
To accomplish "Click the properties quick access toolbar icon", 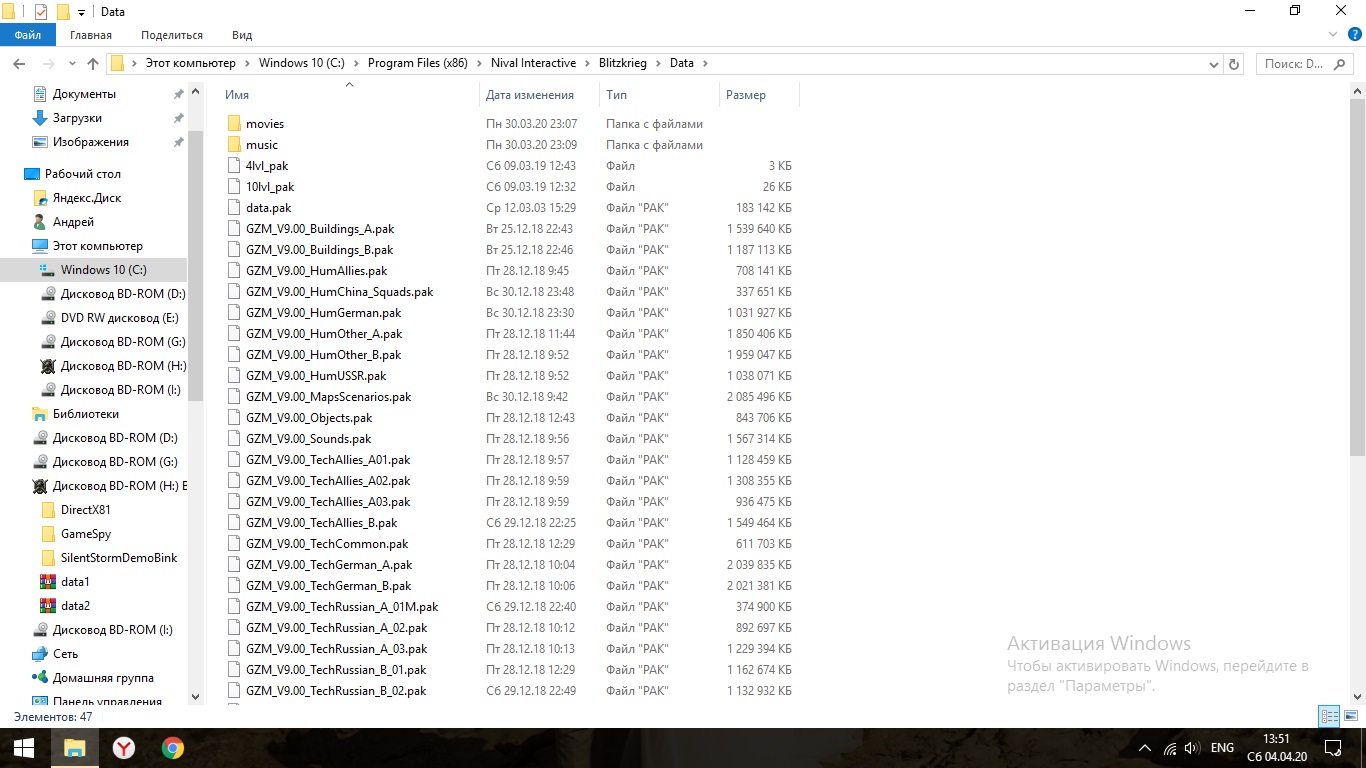I will pyautogui.click(x=41, y=12).
